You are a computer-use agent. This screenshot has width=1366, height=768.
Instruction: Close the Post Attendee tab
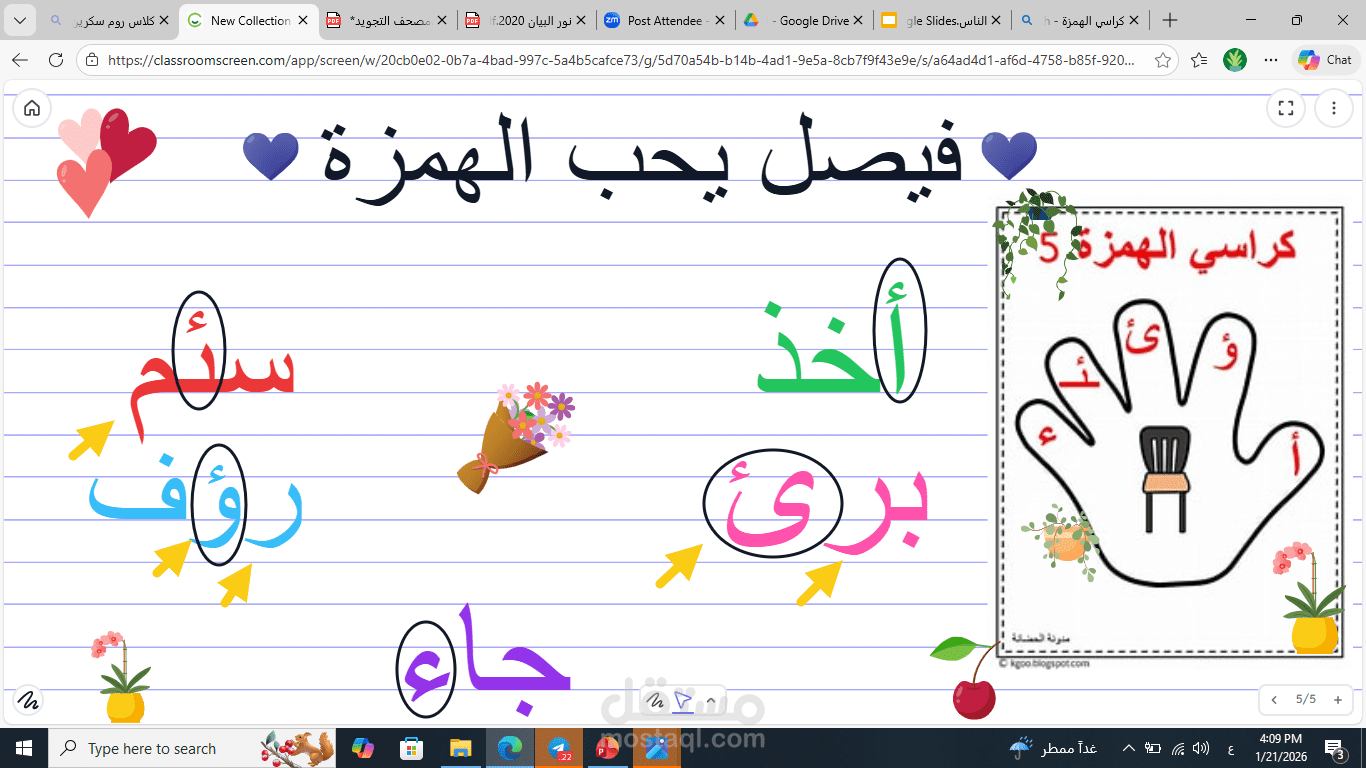(719, 20)
